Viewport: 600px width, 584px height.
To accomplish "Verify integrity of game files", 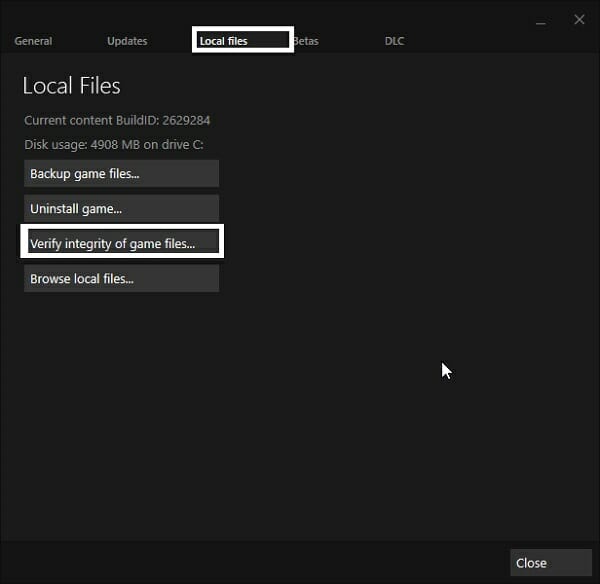I will [121, 243].
